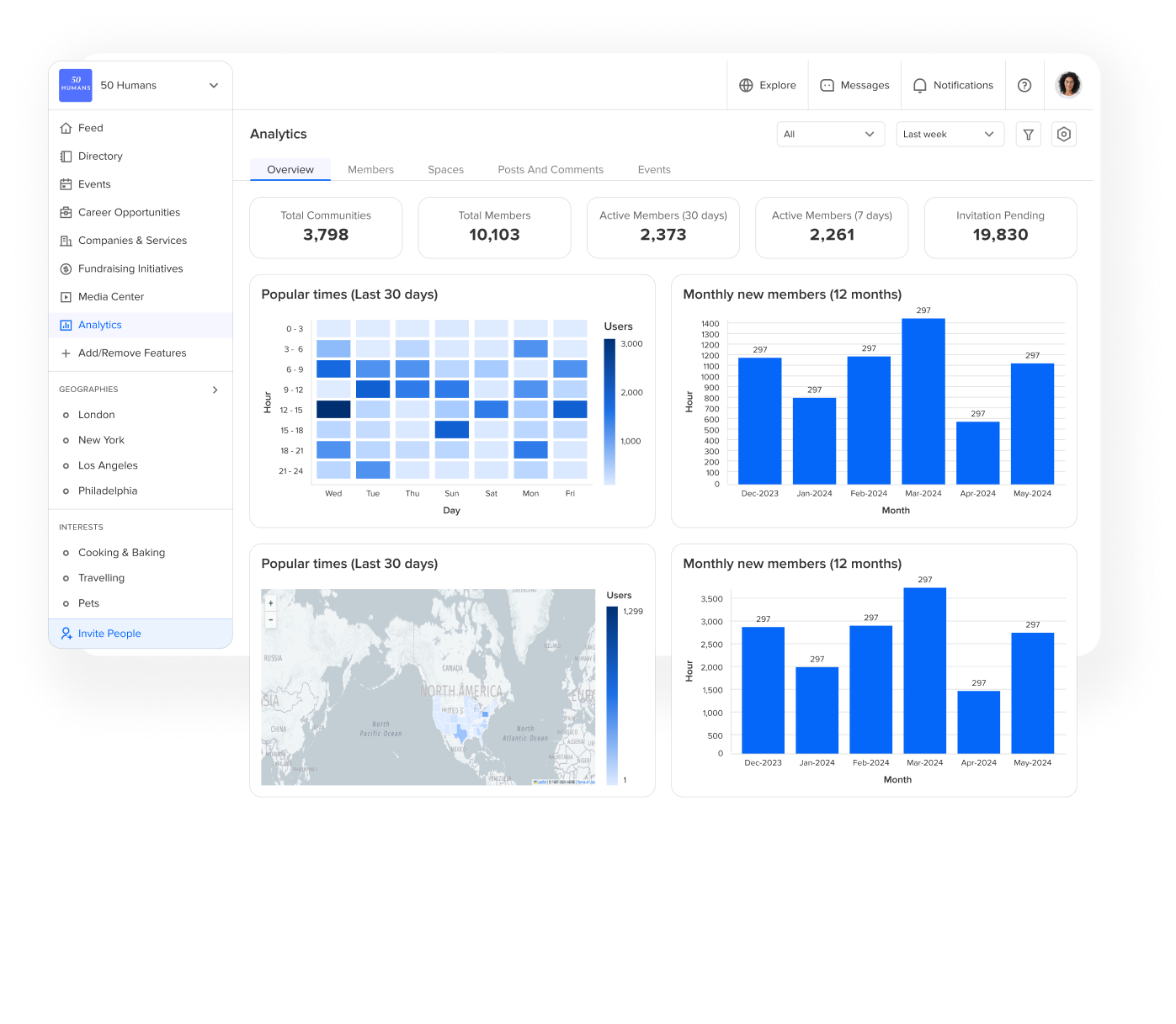The width and height of the screenshot is (1176, 1024).
Task: Open the user profile avatar
Action: (1068, 84)
